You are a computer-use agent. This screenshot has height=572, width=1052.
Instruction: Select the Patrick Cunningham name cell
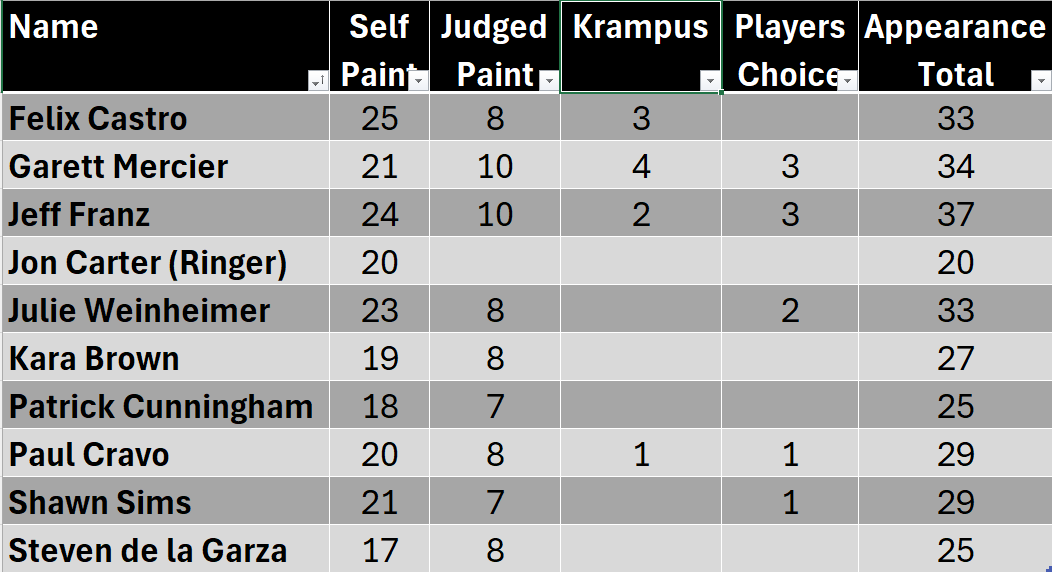tap(160, 406)
